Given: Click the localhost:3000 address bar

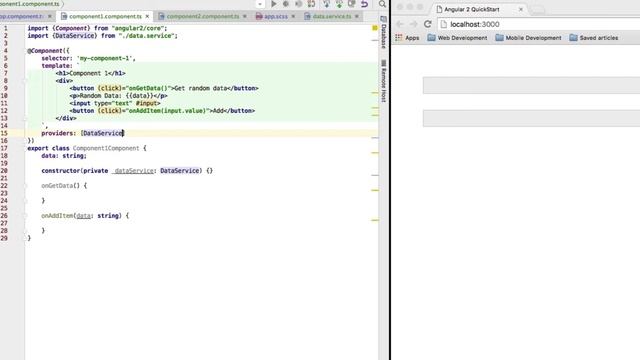Looking at the screenshot, I should point(539,24).
